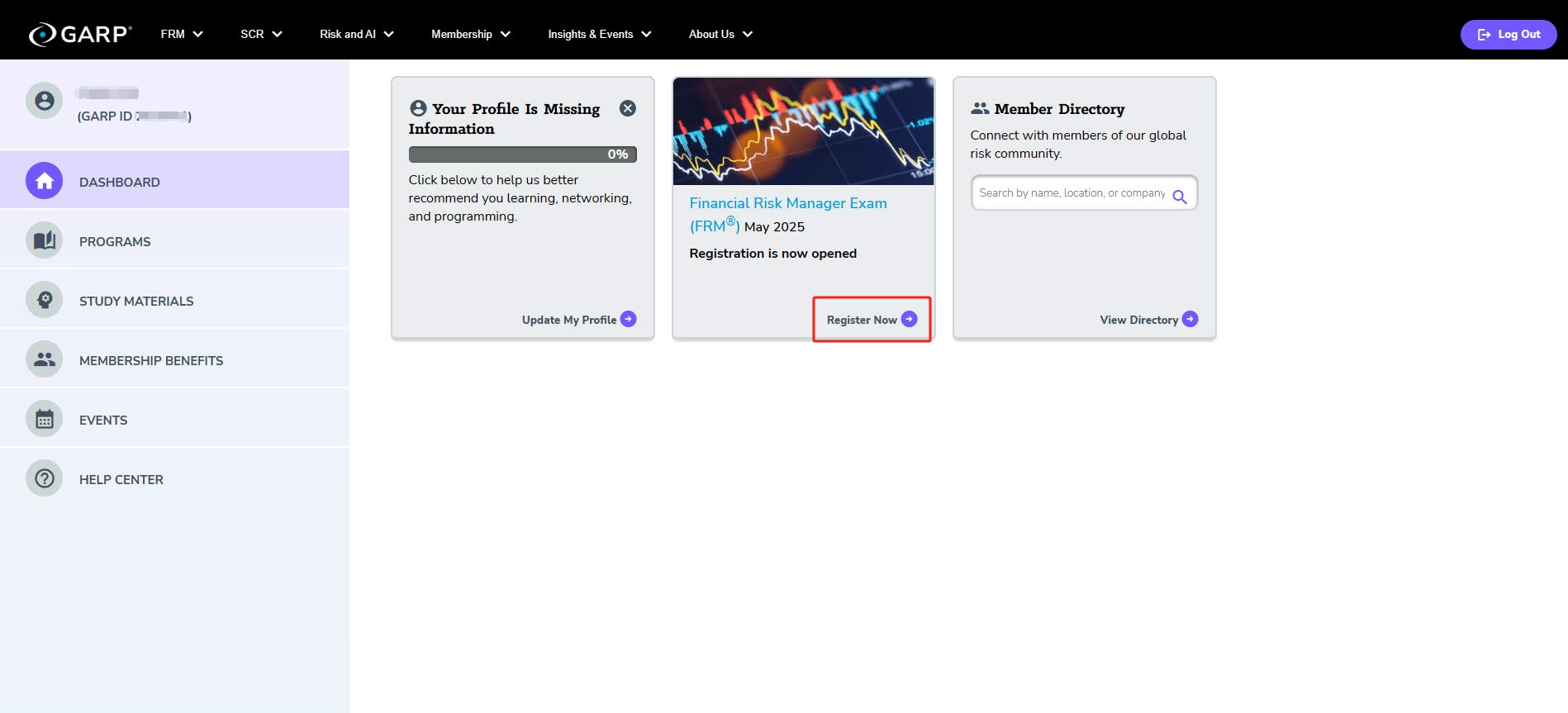
Task: Click the GARP ID text in sidebar
Action: click(135, 116)
